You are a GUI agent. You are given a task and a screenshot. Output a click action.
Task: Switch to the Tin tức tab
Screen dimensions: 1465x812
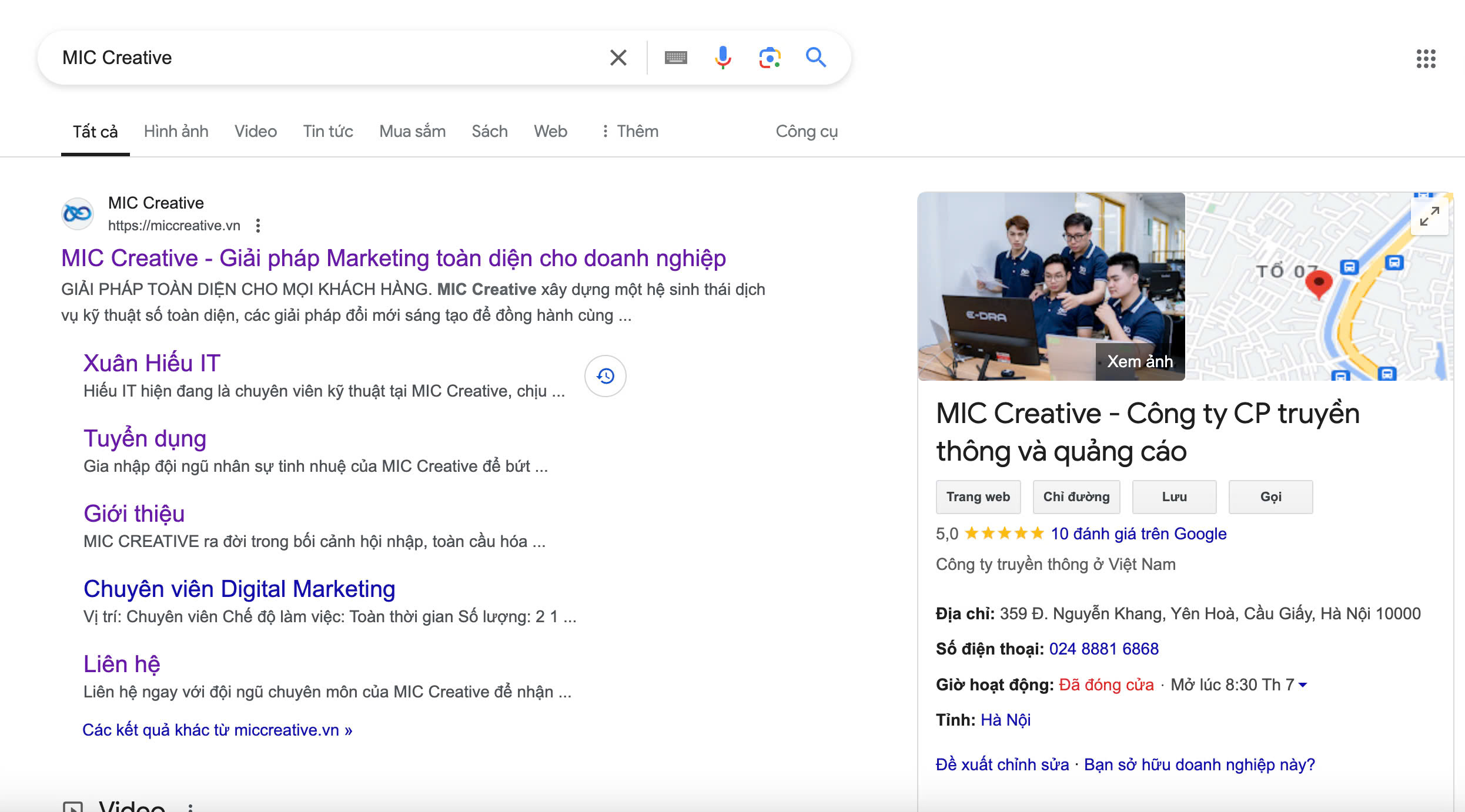328,132
